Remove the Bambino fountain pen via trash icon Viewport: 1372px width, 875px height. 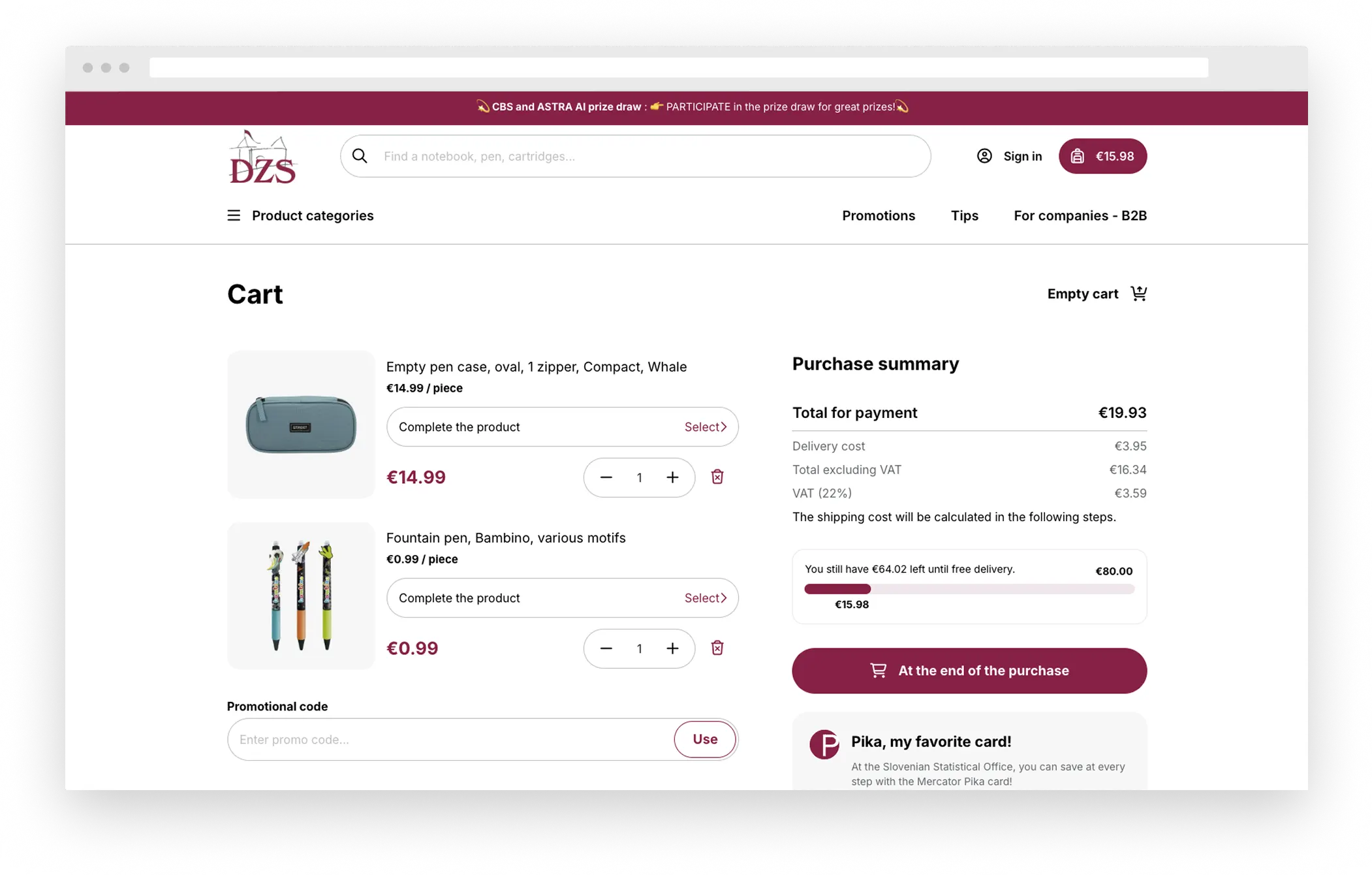point(717,648)
